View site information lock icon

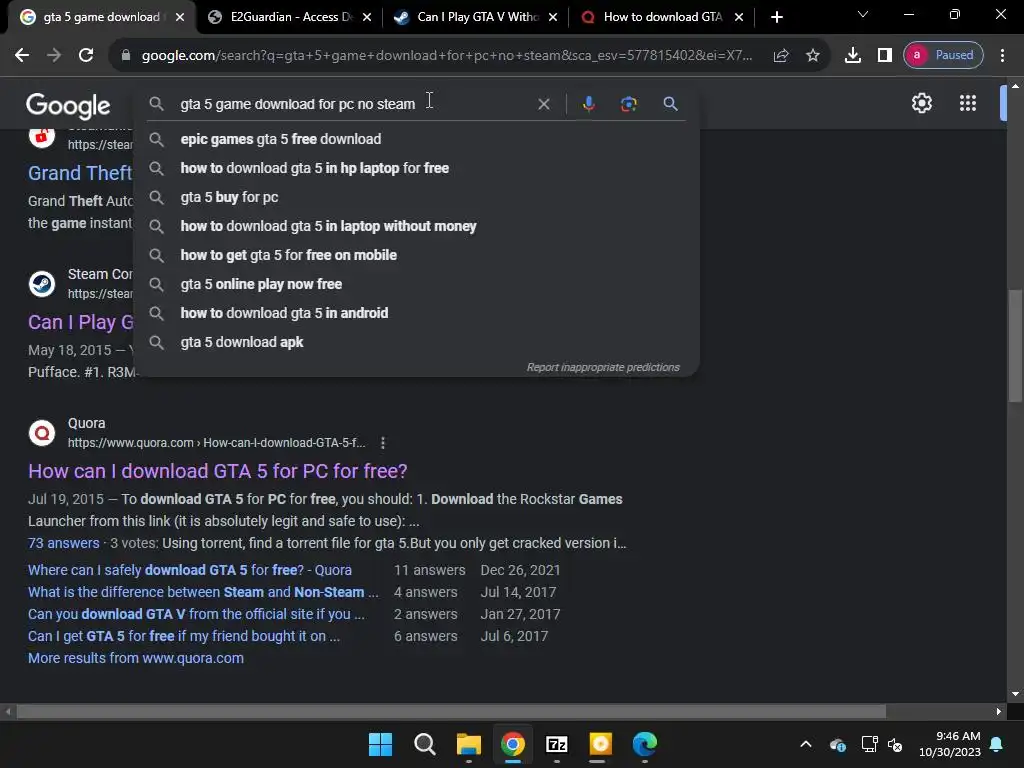pyautogui.click(x=126, y=56)
